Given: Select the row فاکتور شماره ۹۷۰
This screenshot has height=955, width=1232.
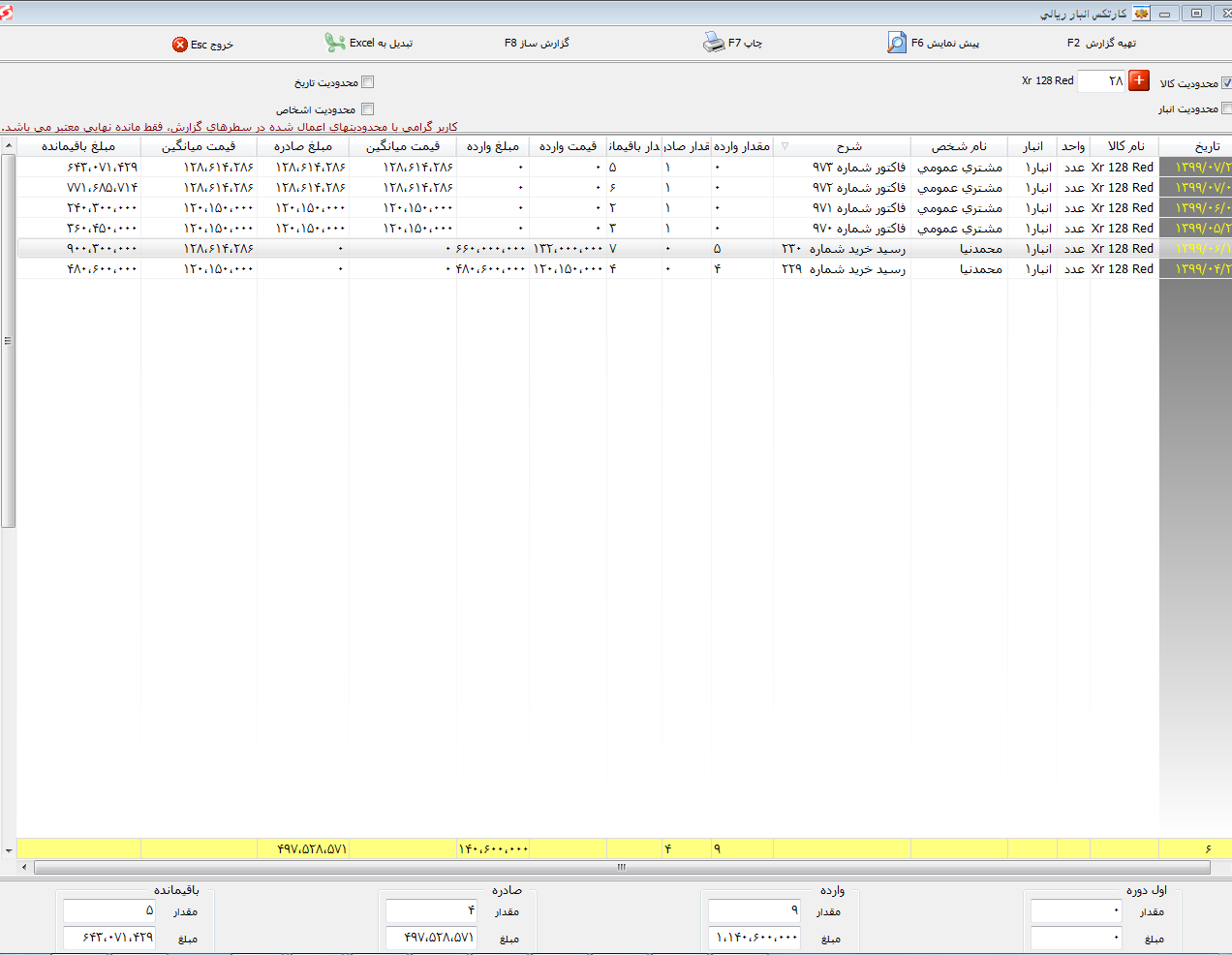Looking at the screenshot, I should point(624,229).
